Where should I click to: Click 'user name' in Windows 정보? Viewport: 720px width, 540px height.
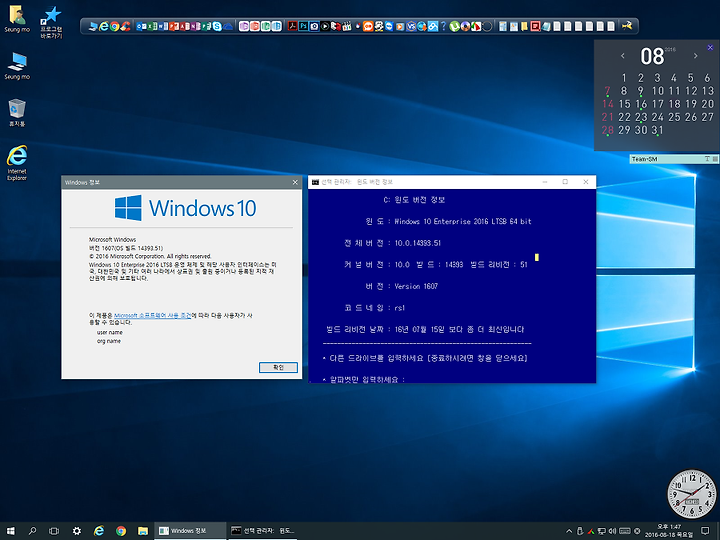coord(110,332)
